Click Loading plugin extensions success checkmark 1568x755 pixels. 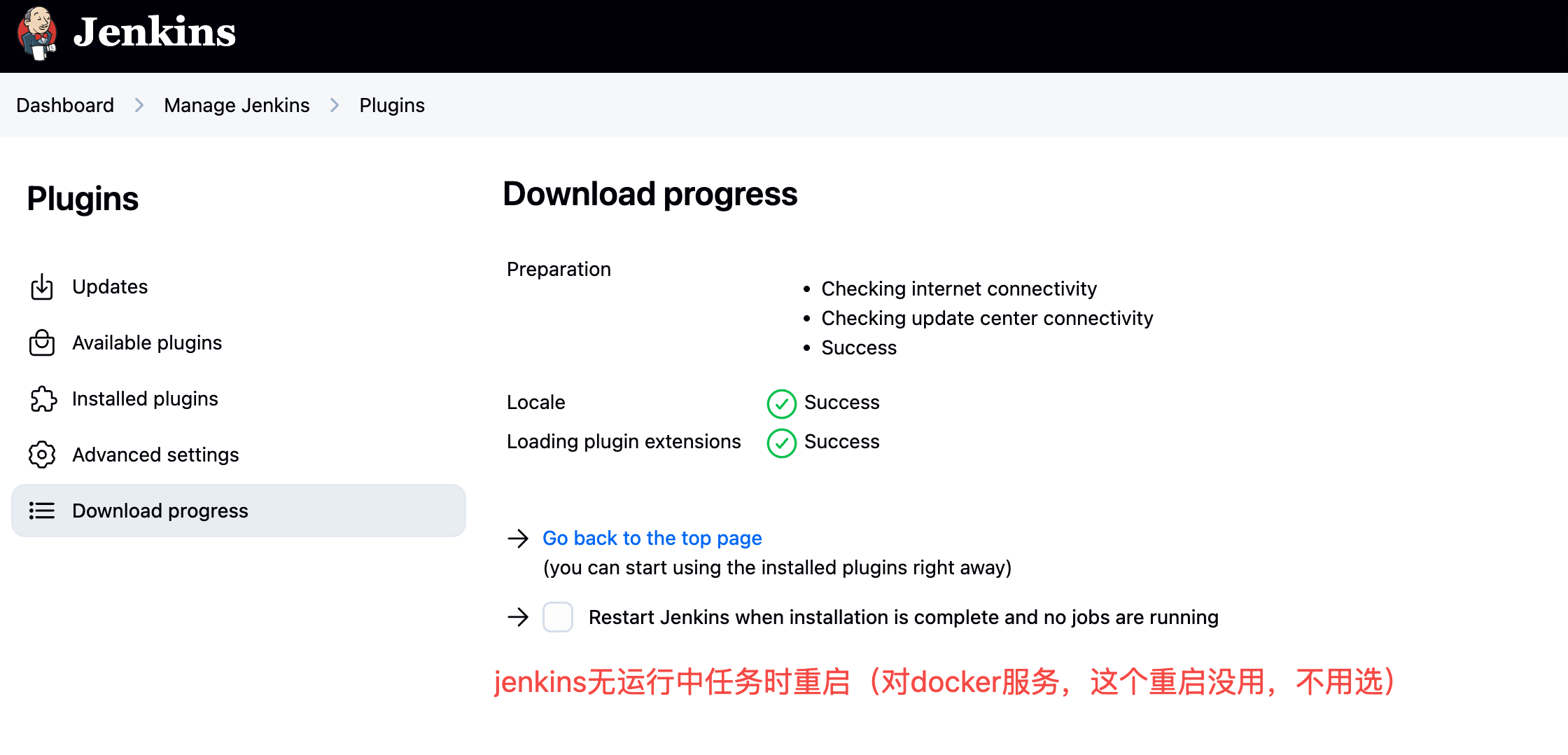[782, 443]
